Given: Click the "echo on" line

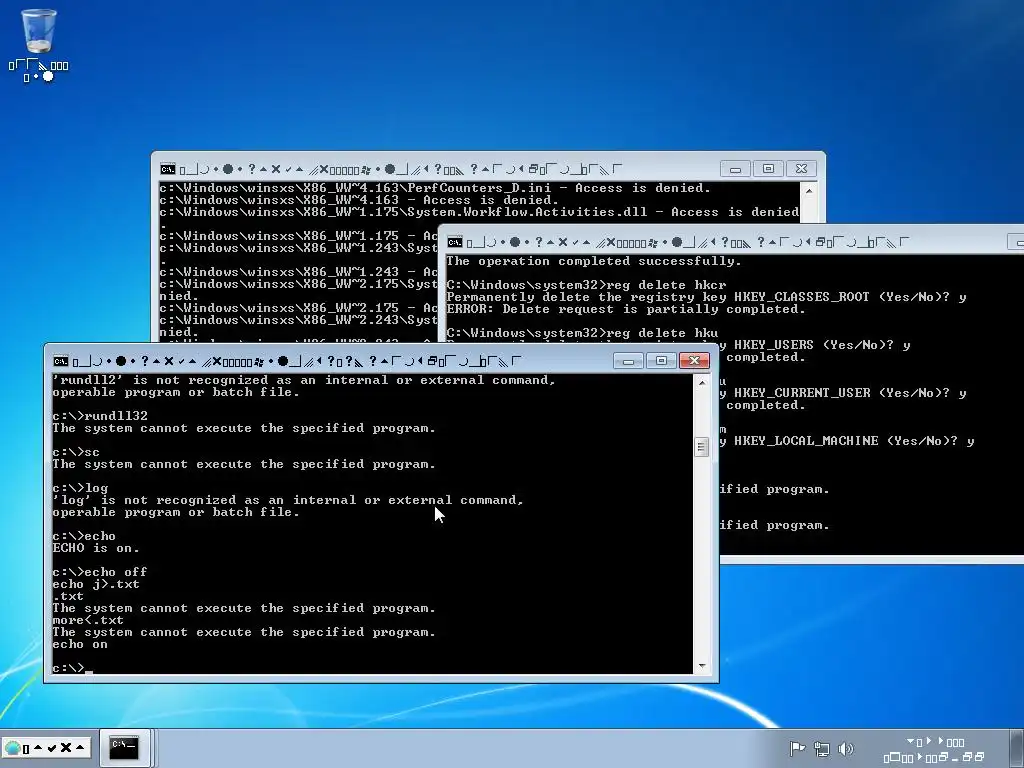Looking at the screenshot, I should point(80,644).
